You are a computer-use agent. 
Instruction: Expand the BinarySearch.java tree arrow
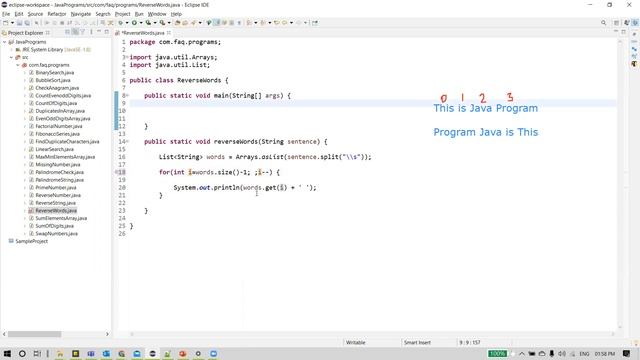click(x=25, y=73)
